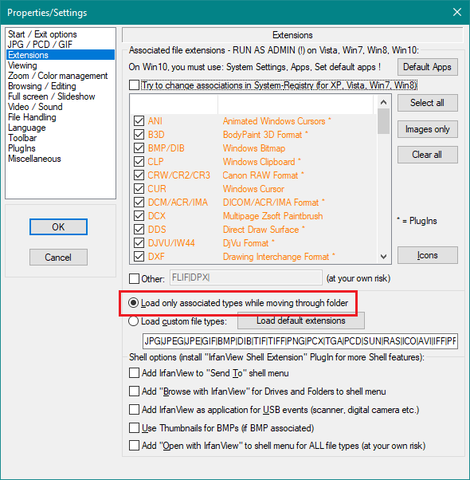The image size is (470, 480).
Task: Select the Windows Bitmap description
Action: 254,148
